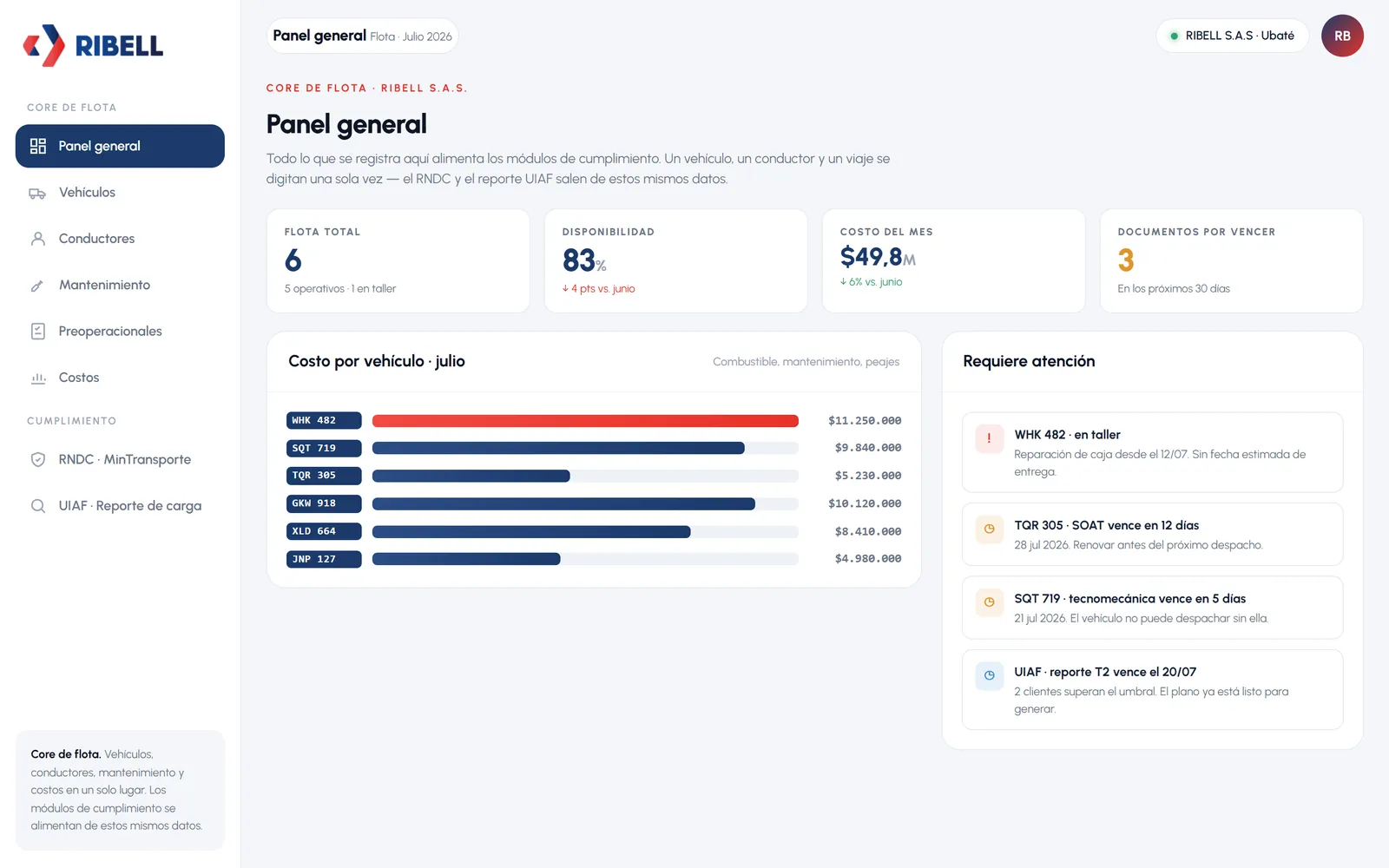1389x868 pixels.
Task: Click the red WHK 482 cost bar
Action: point(585,421)
